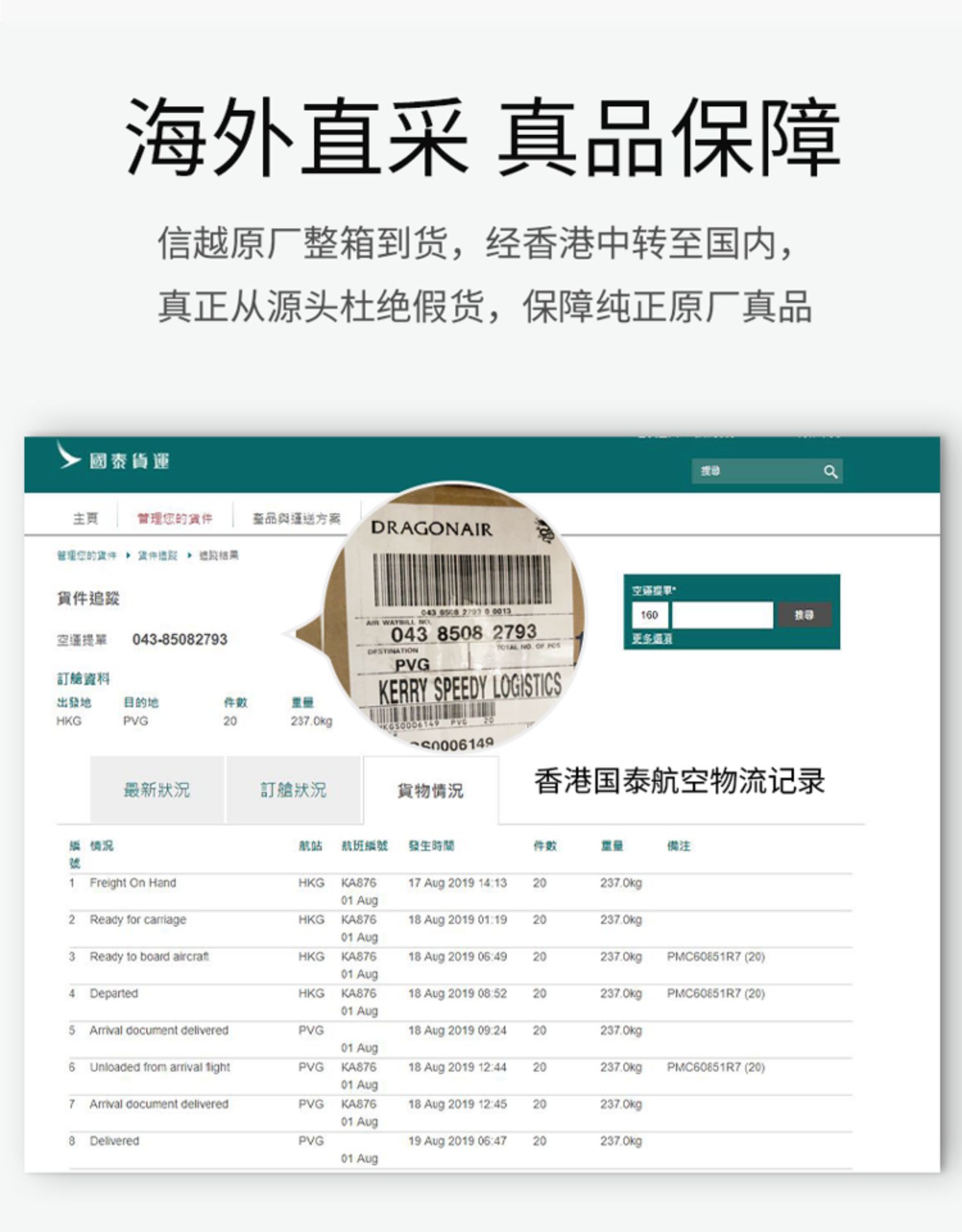Screen dimensions: 962x1232
Task: Open the 管理您的貨件 navigation item
Action: pos(174,518)
